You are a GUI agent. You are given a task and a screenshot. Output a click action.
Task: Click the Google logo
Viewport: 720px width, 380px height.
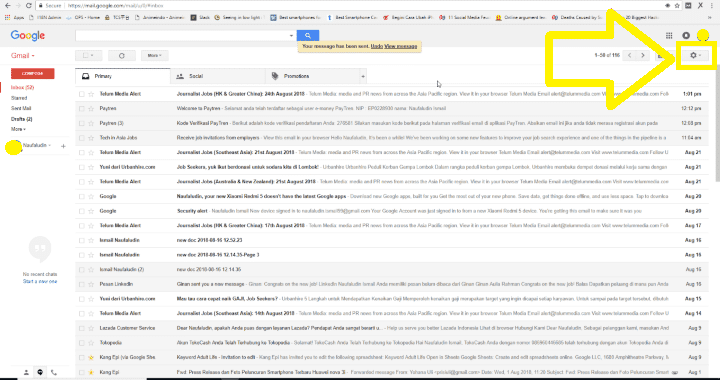28,35
